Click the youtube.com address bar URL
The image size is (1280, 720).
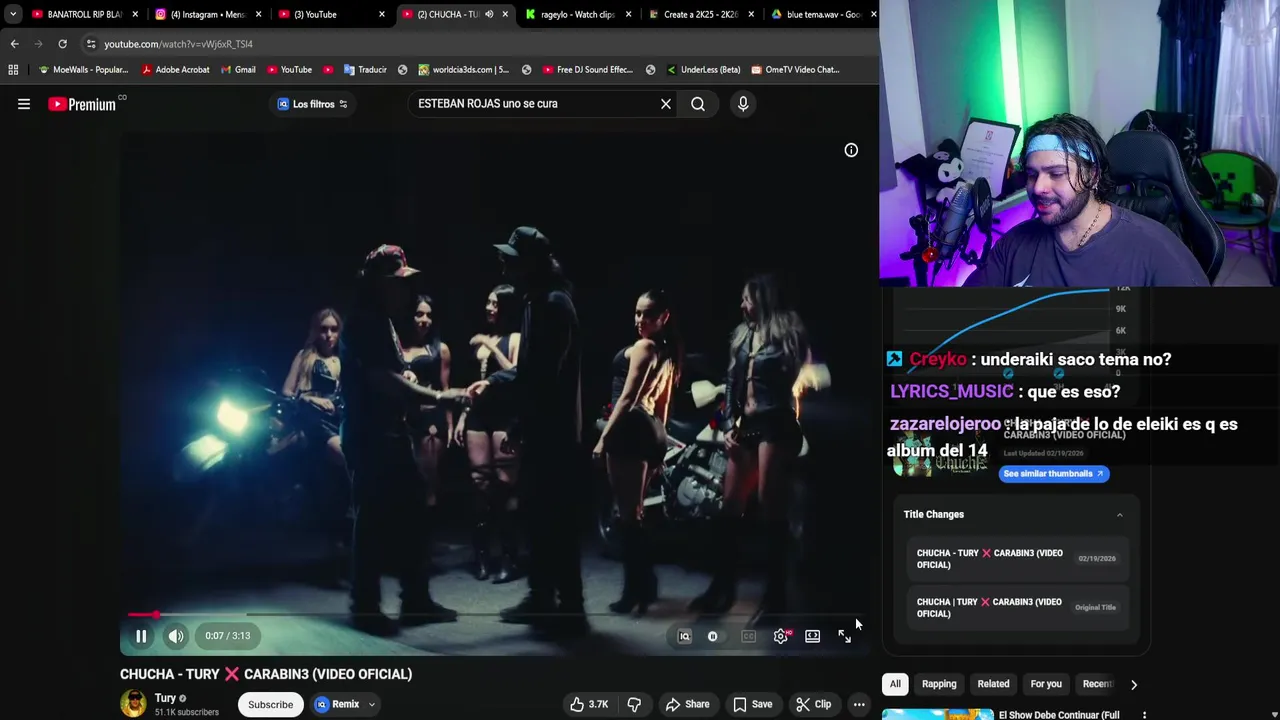[x=178, y=44]
